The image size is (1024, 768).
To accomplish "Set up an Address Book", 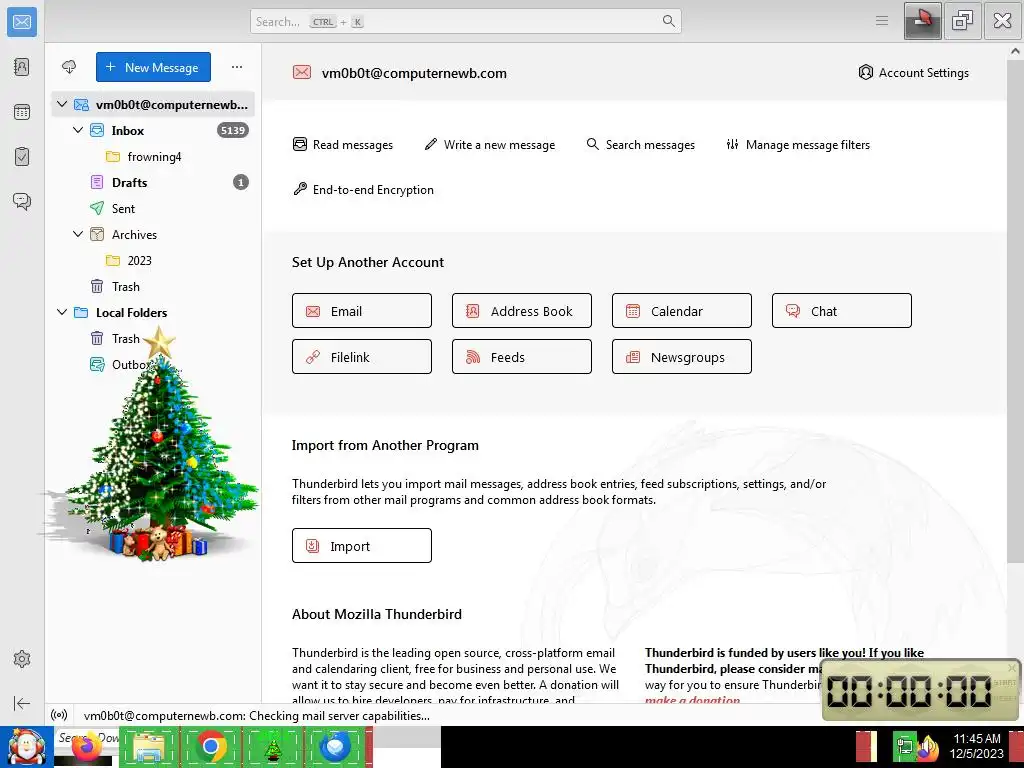I will point(522,310).
